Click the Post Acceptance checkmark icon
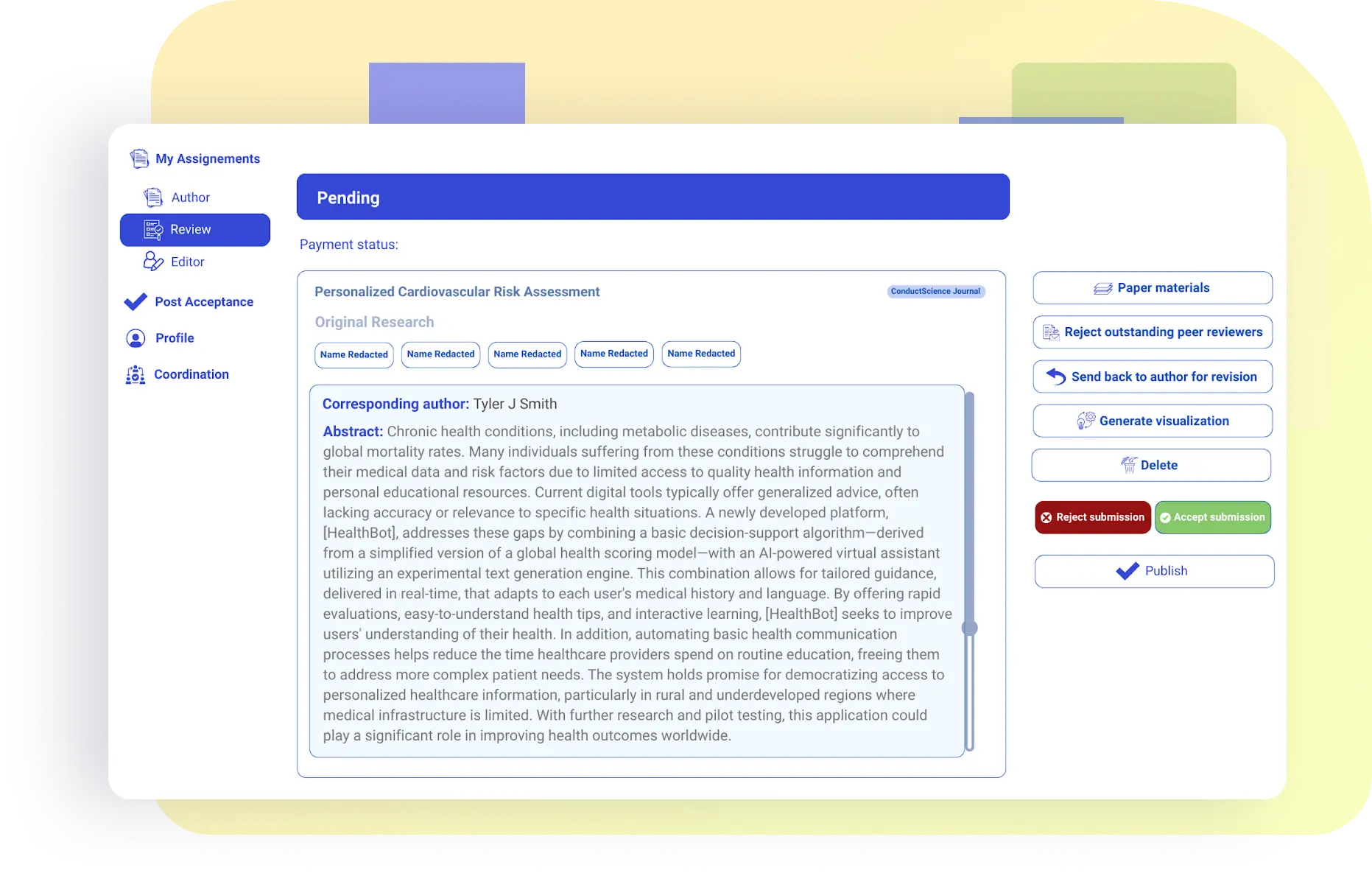The image size is (1372, 876). 135,301
